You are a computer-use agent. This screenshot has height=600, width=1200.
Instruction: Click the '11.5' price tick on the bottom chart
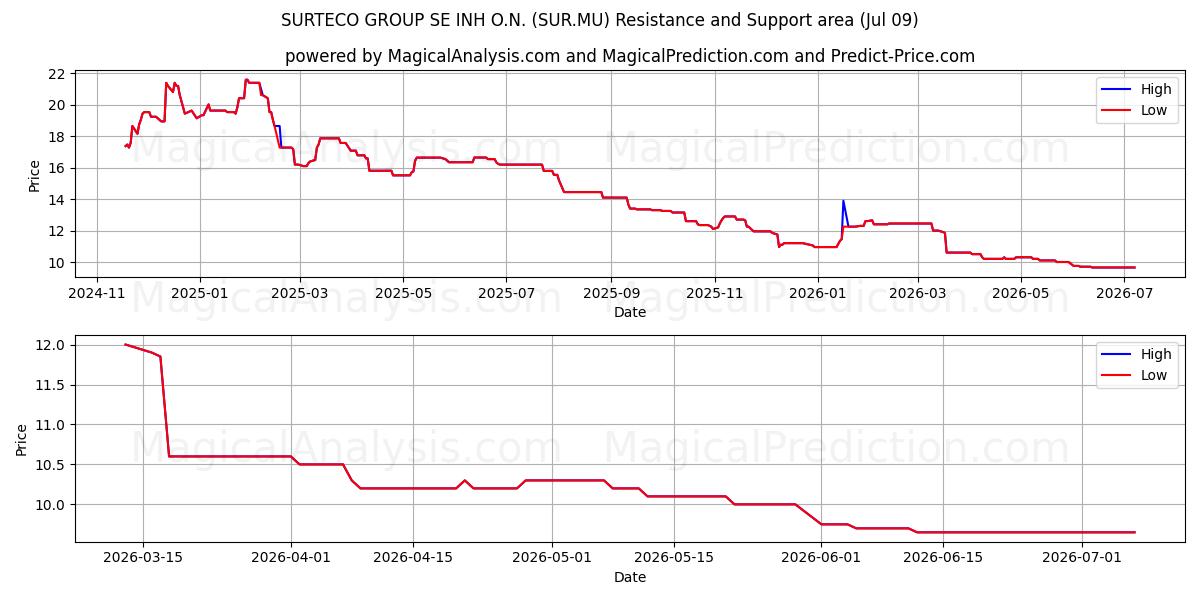(52, 385)
